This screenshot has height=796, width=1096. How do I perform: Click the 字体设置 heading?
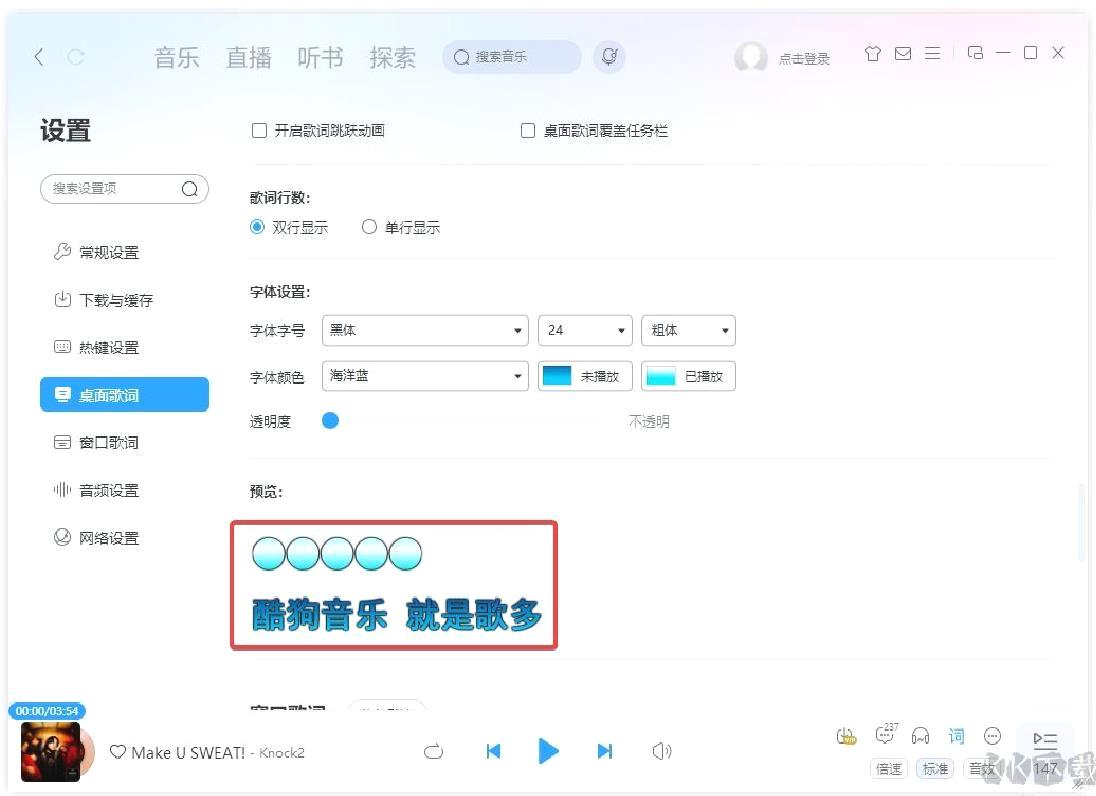pos(280,292)
